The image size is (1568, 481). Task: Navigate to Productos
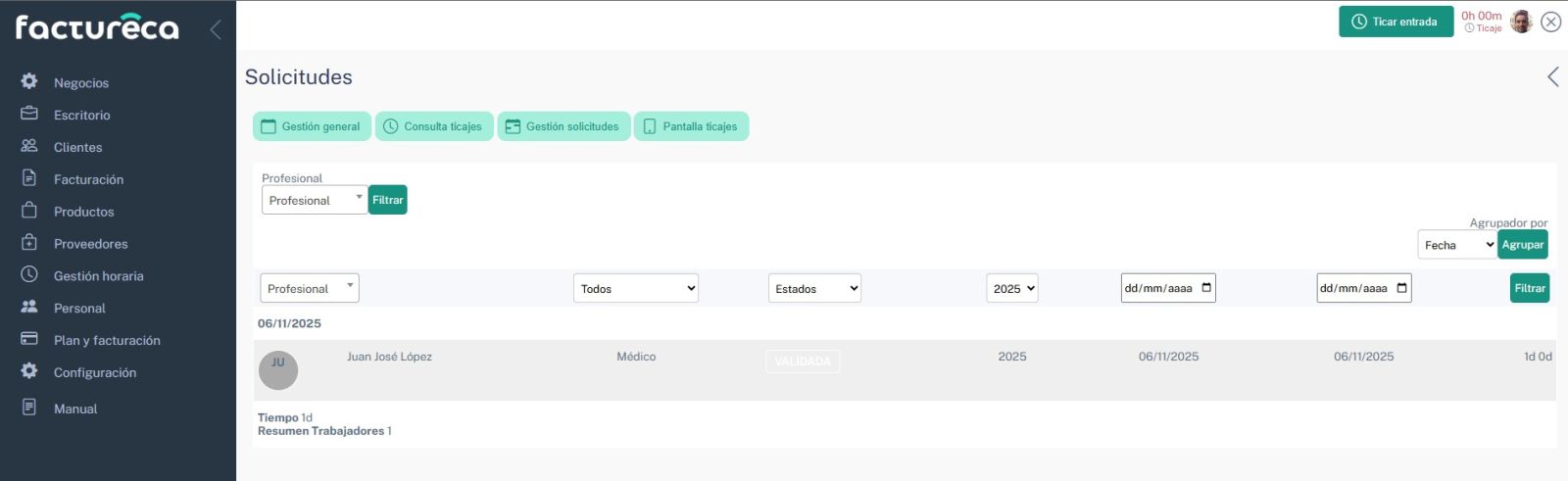[84, 212]
